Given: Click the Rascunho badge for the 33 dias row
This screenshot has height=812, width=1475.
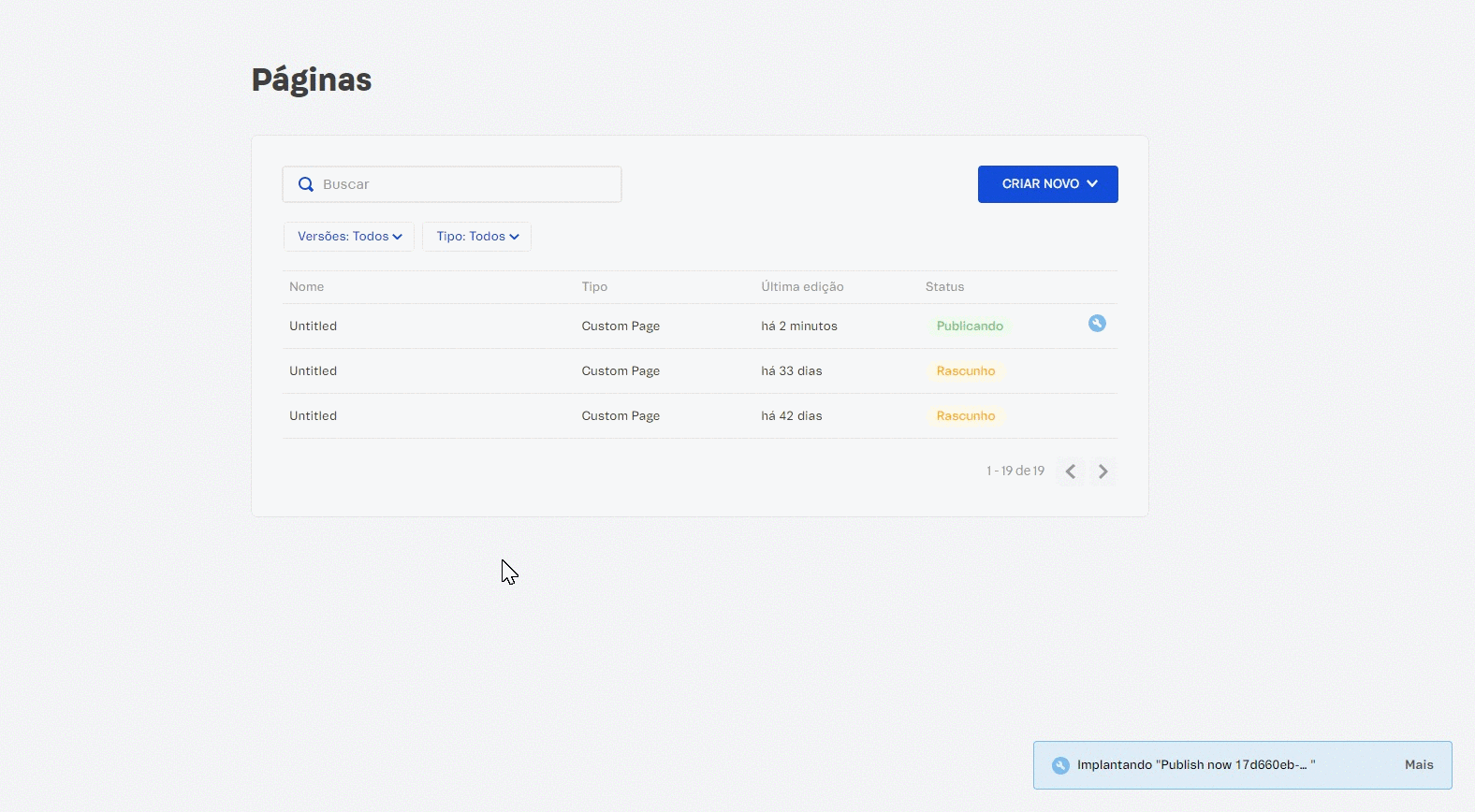Looking at the screenshot, I should pyautogui.click(x=966, y=371).
